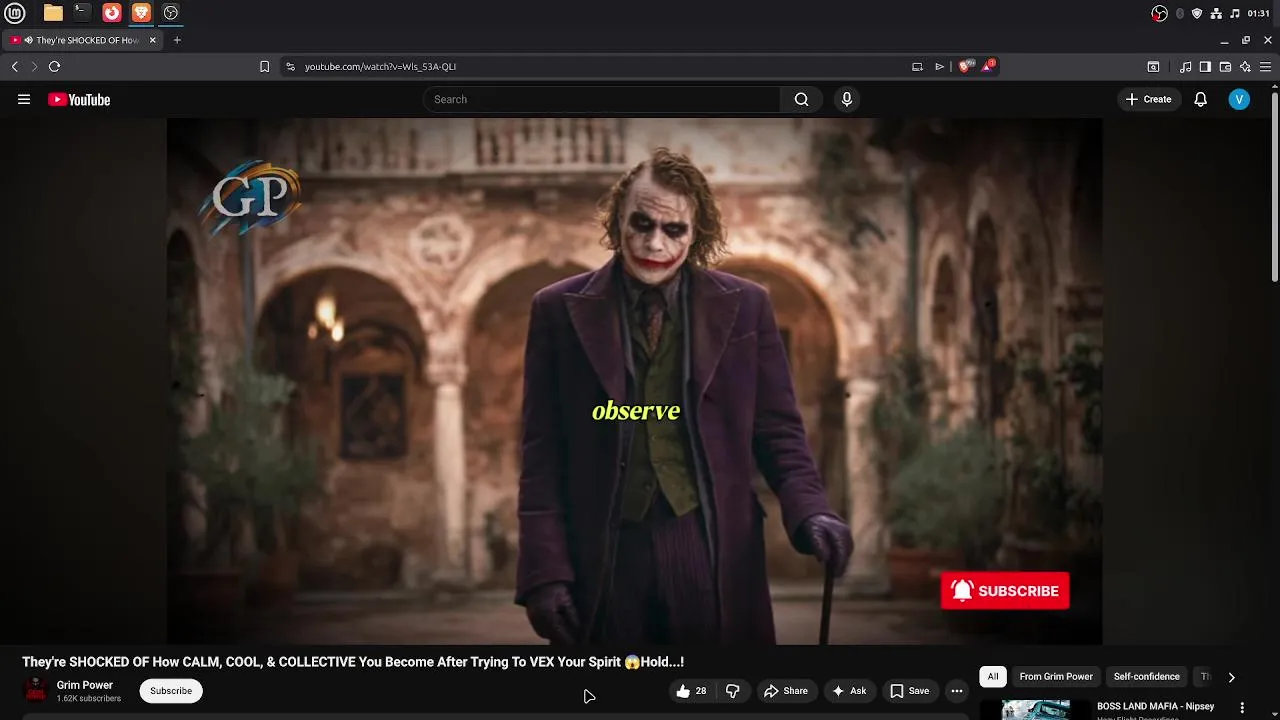Open BOSS LAND MAFIA - Nipsey video
The height and width of the screenshot is (720, 1280).
[x=1155, y=706]
